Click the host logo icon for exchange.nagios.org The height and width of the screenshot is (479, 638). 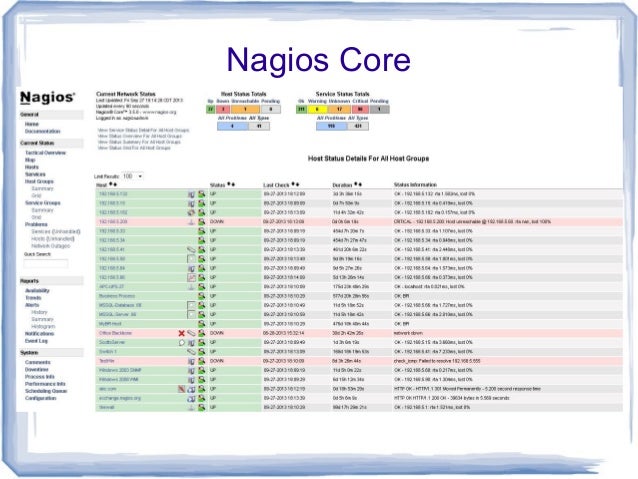click(191, 398)
